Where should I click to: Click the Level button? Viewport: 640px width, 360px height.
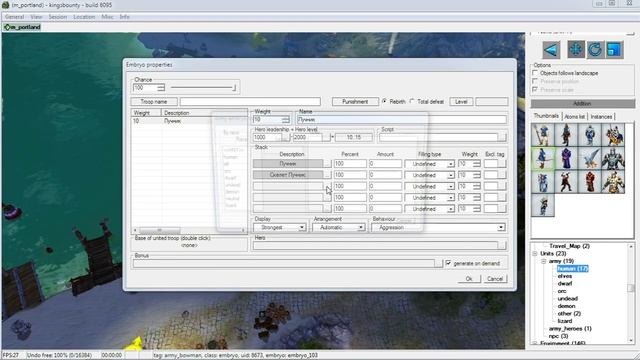[x=461, y=101]
